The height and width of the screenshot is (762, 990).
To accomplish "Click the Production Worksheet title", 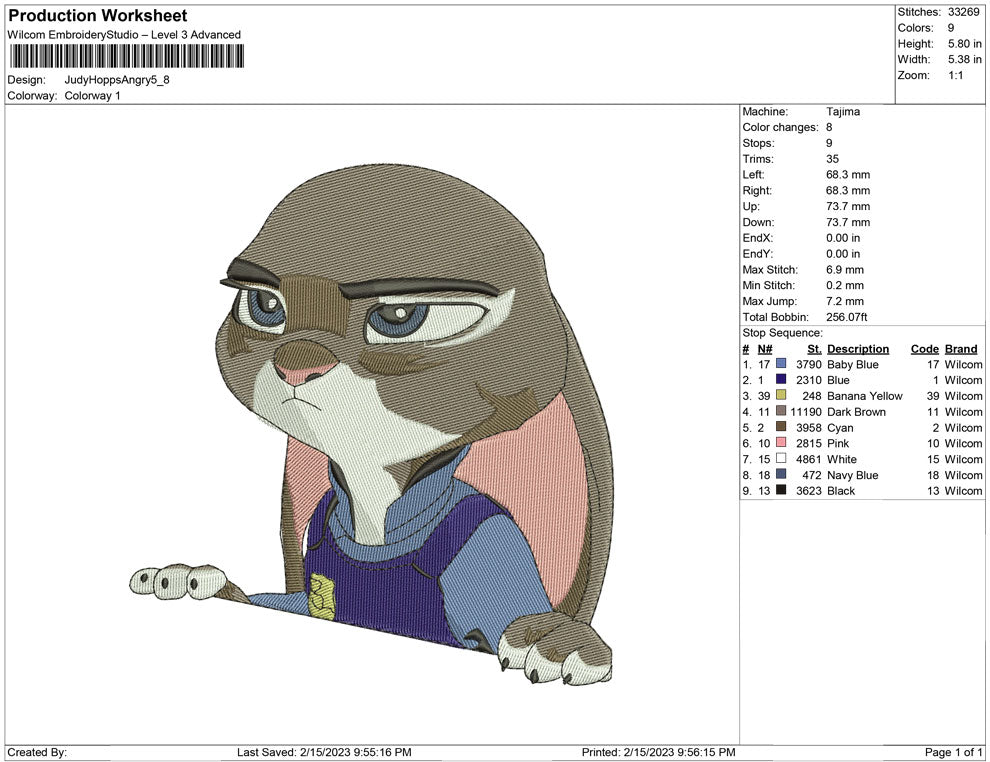I will coord(97,16).
